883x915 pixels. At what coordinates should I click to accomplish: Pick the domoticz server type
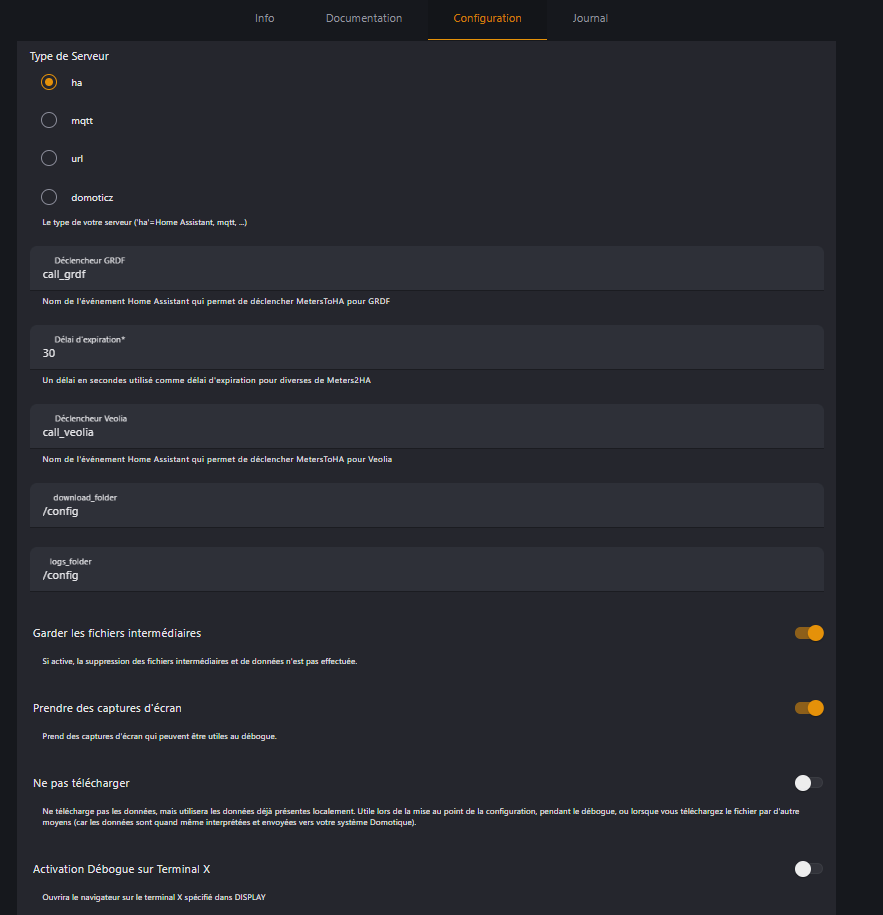49,197
